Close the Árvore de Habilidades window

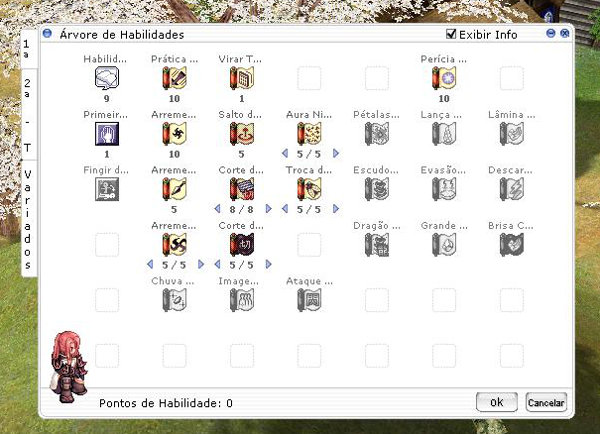coord(564,33)
